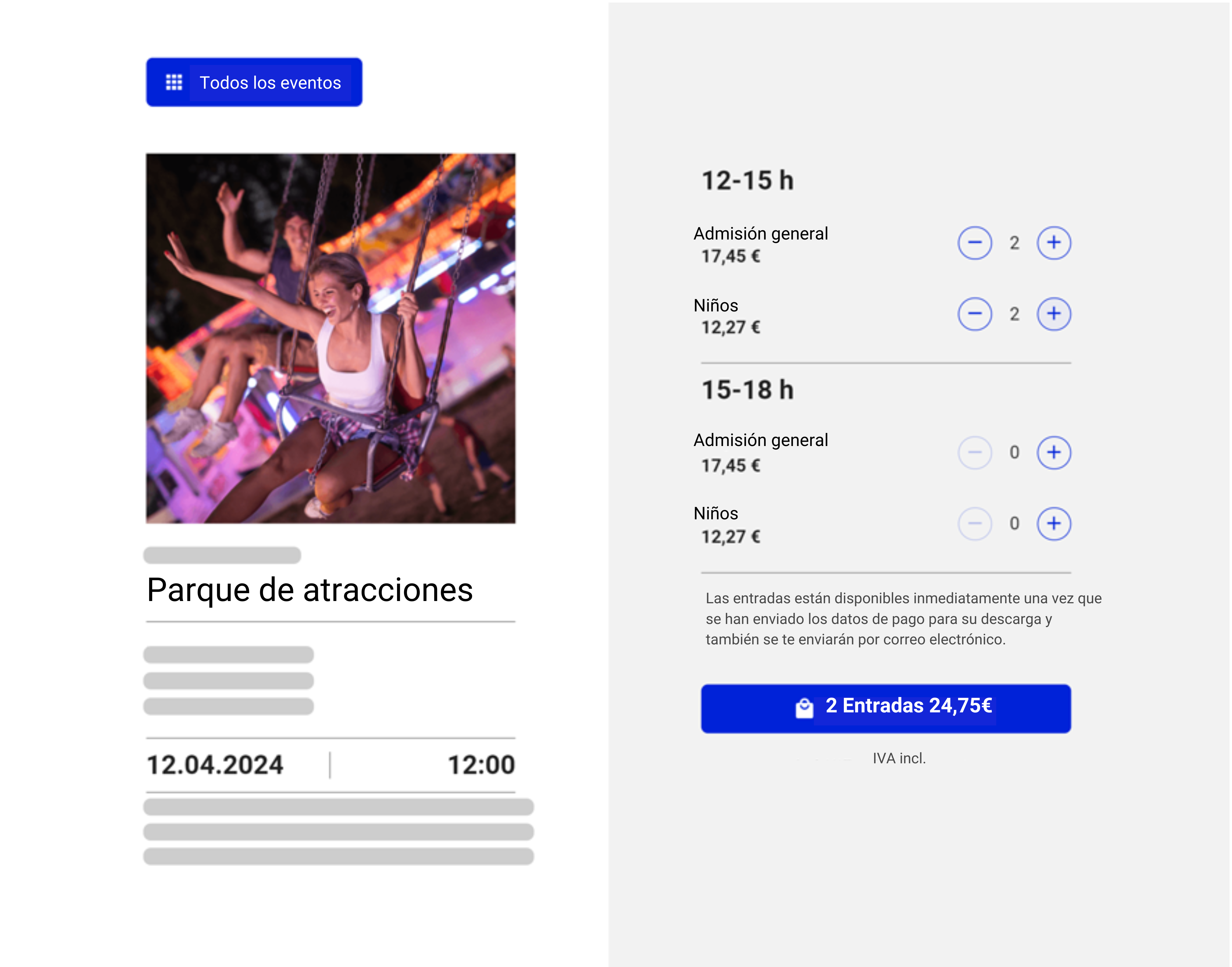Image resolution: width=1232 pixels, height=967 pixels.
Task: Remove one Niños ticket for 12-15 h
Action: (974, 314)
